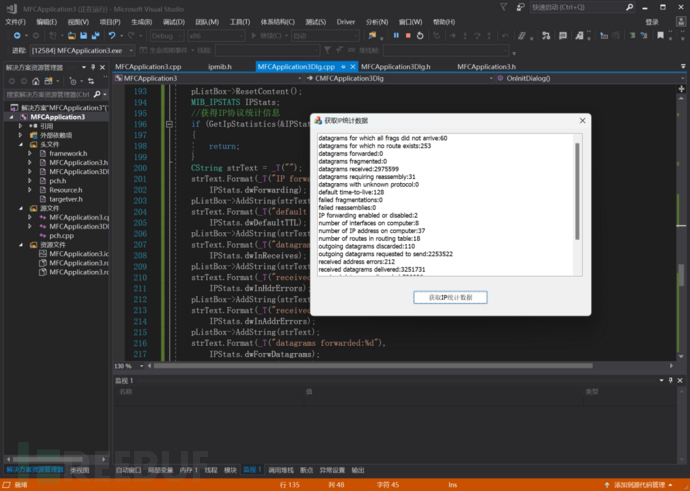The height and width of the screenshot is (491, 690).
Task: Stop debugging with the red stop icon
Action: point(408,35)
